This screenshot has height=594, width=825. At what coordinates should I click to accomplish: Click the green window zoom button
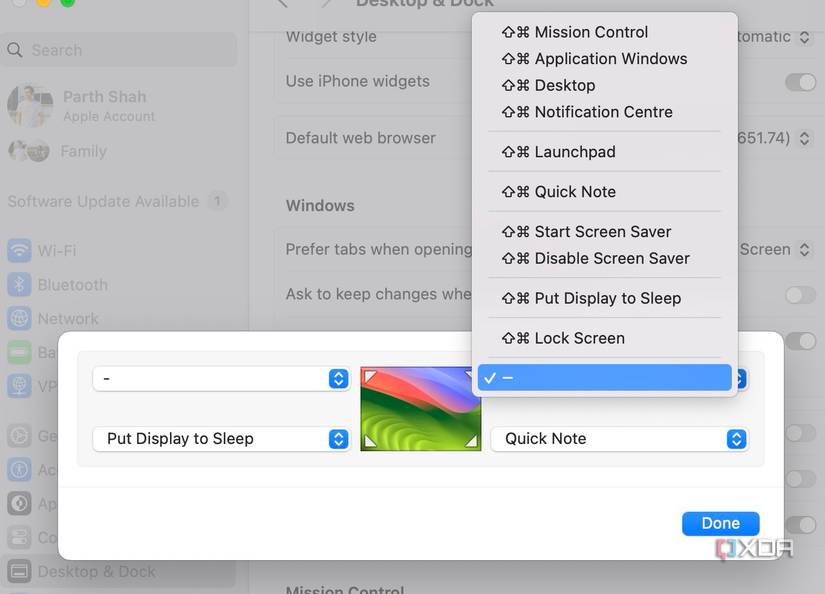point(67,2)
